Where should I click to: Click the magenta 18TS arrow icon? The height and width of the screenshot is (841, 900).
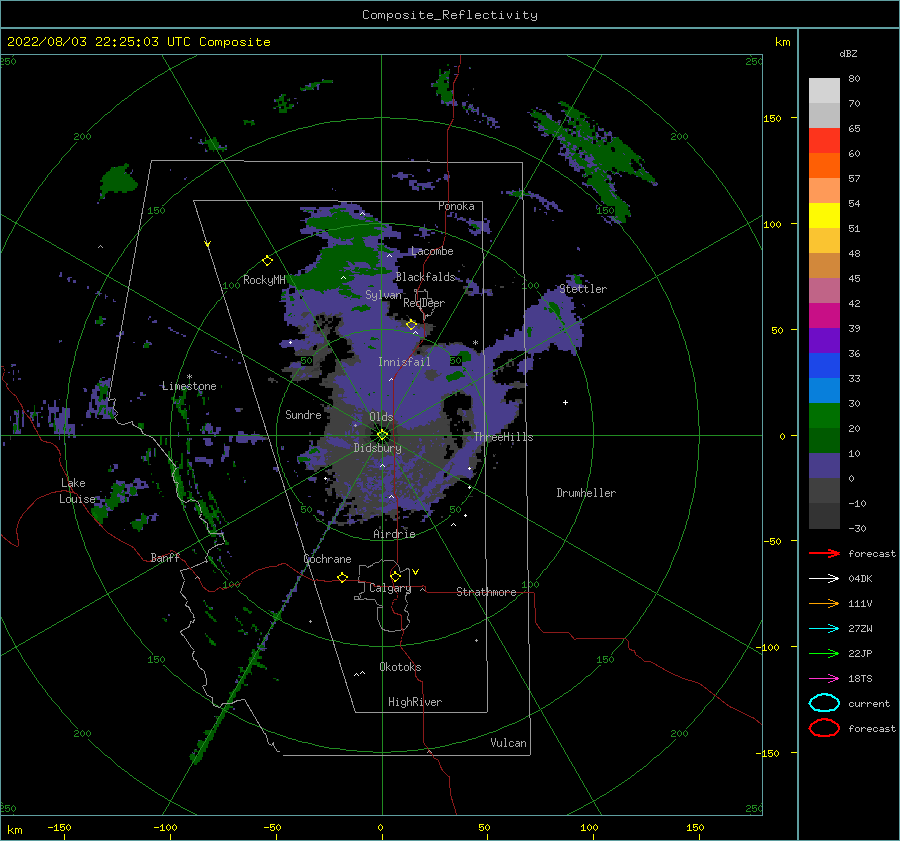[824, 679]
